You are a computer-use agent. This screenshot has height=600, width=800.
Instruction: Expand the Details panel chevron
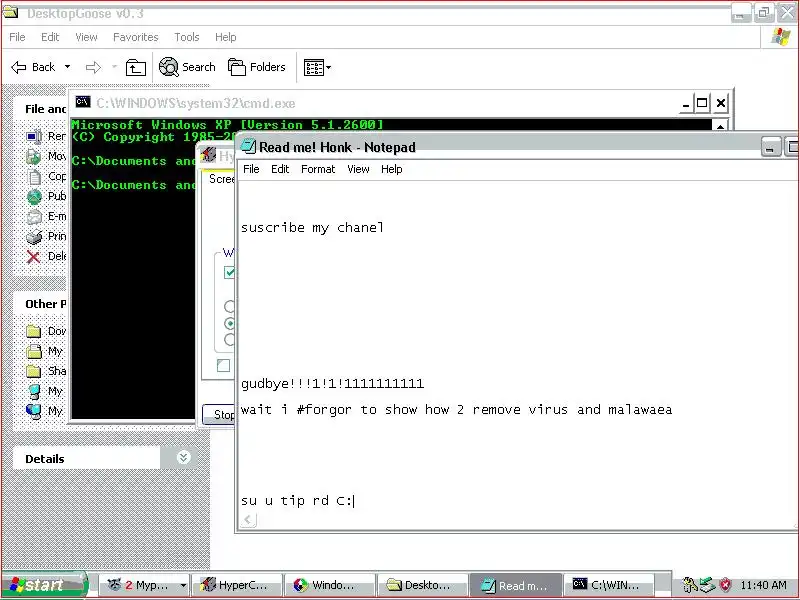184,458
